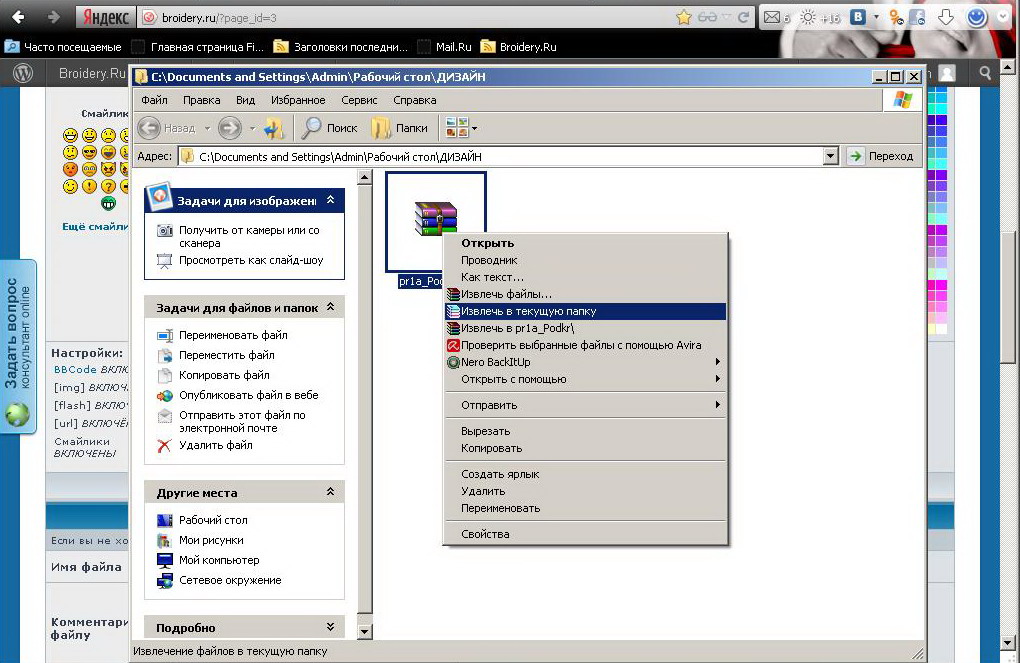1020x663 pixels.
Task: Click the Forward arrow in Explorer toolbar
Action: click(x=229, y=128)
